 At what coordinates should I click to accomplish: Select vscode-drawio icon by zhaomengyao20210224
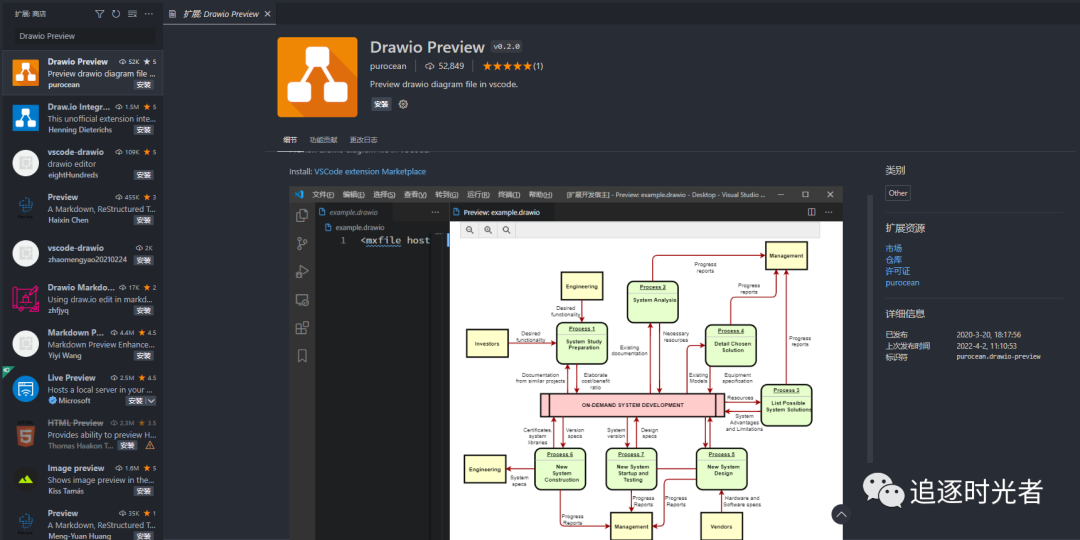25,253
